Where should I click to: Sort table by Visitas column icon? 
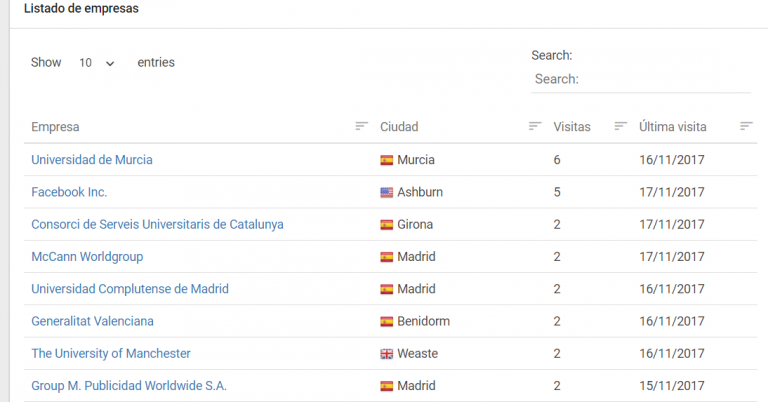click(621, 126)
